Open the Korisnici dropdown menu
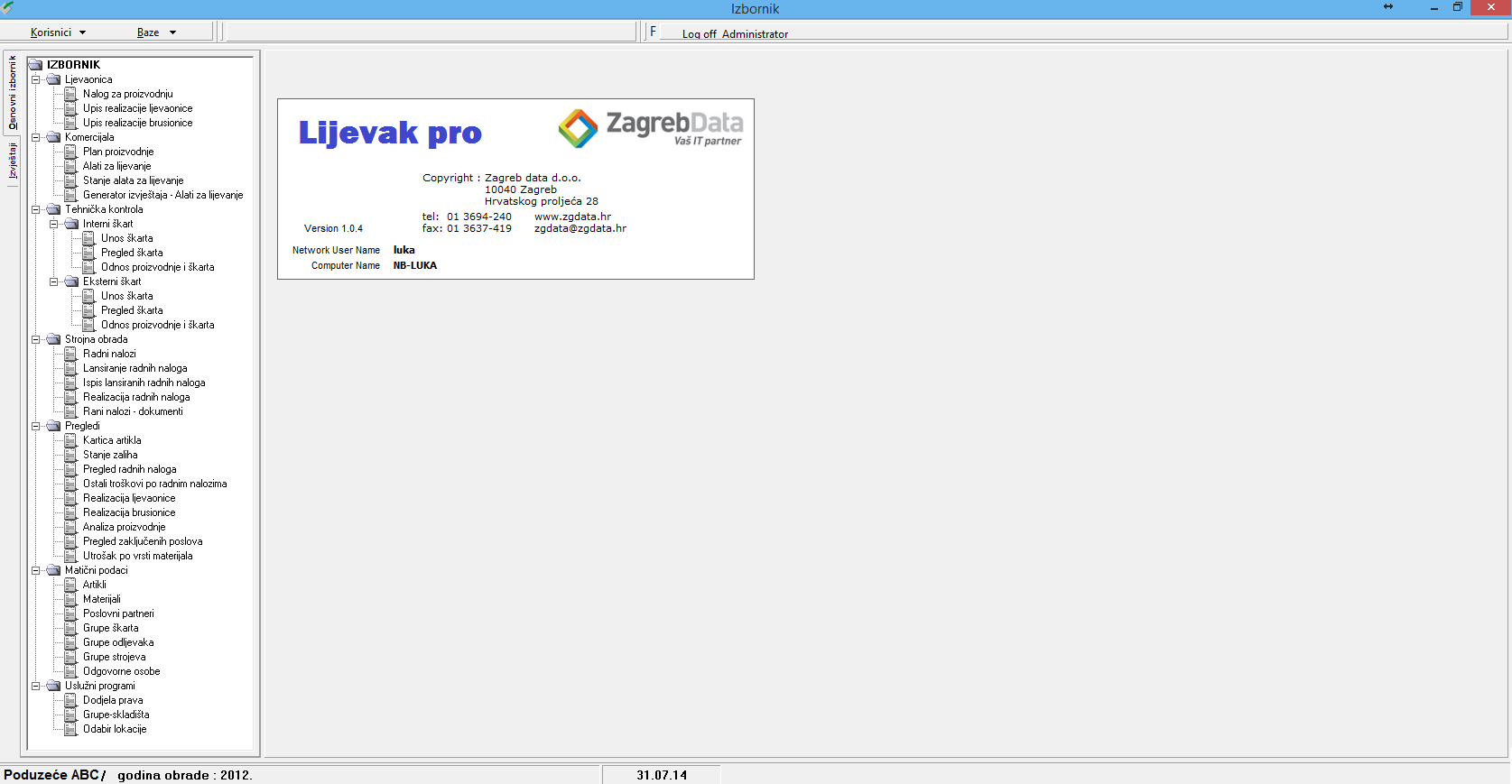 (x=58, y=32)
